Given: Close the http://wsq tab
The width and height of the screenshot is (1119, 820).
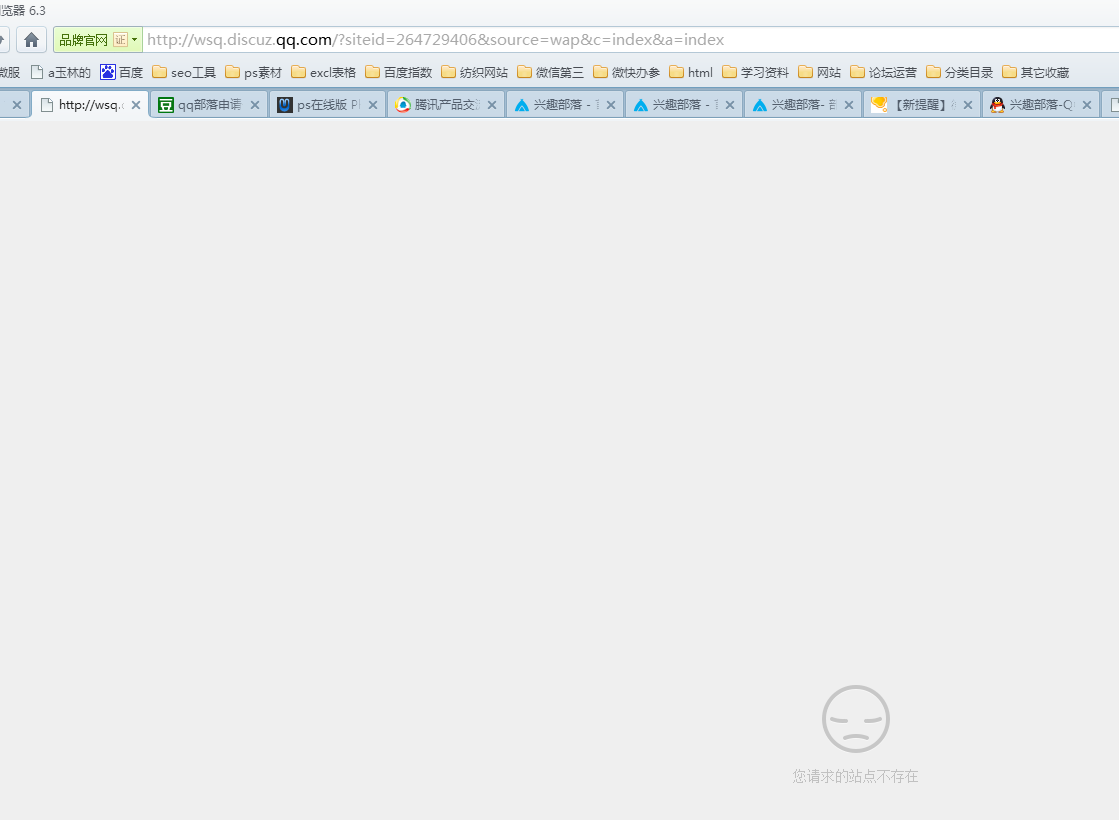Looking at the screenshot, I should tap(136, 105).
